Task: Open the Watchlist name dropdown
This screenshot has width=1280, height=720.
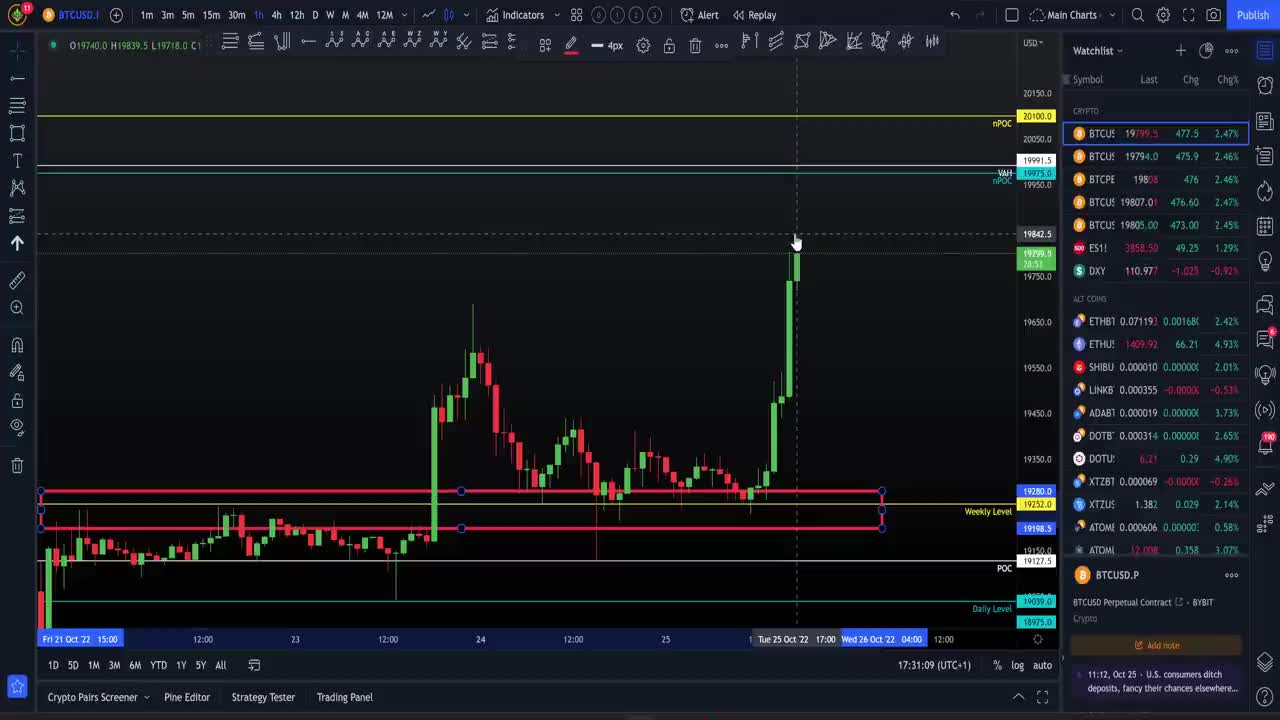Action: 1098,50
